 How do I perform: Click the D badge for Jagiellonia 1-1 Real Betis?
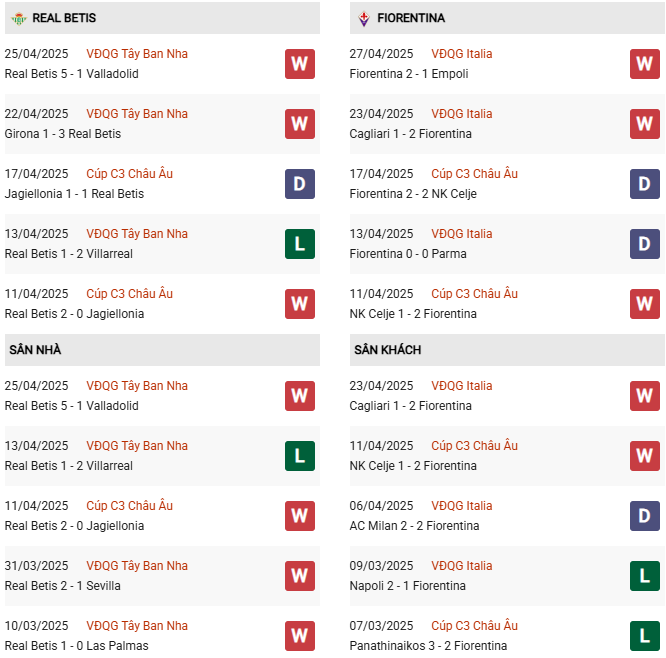click(300, 184)
